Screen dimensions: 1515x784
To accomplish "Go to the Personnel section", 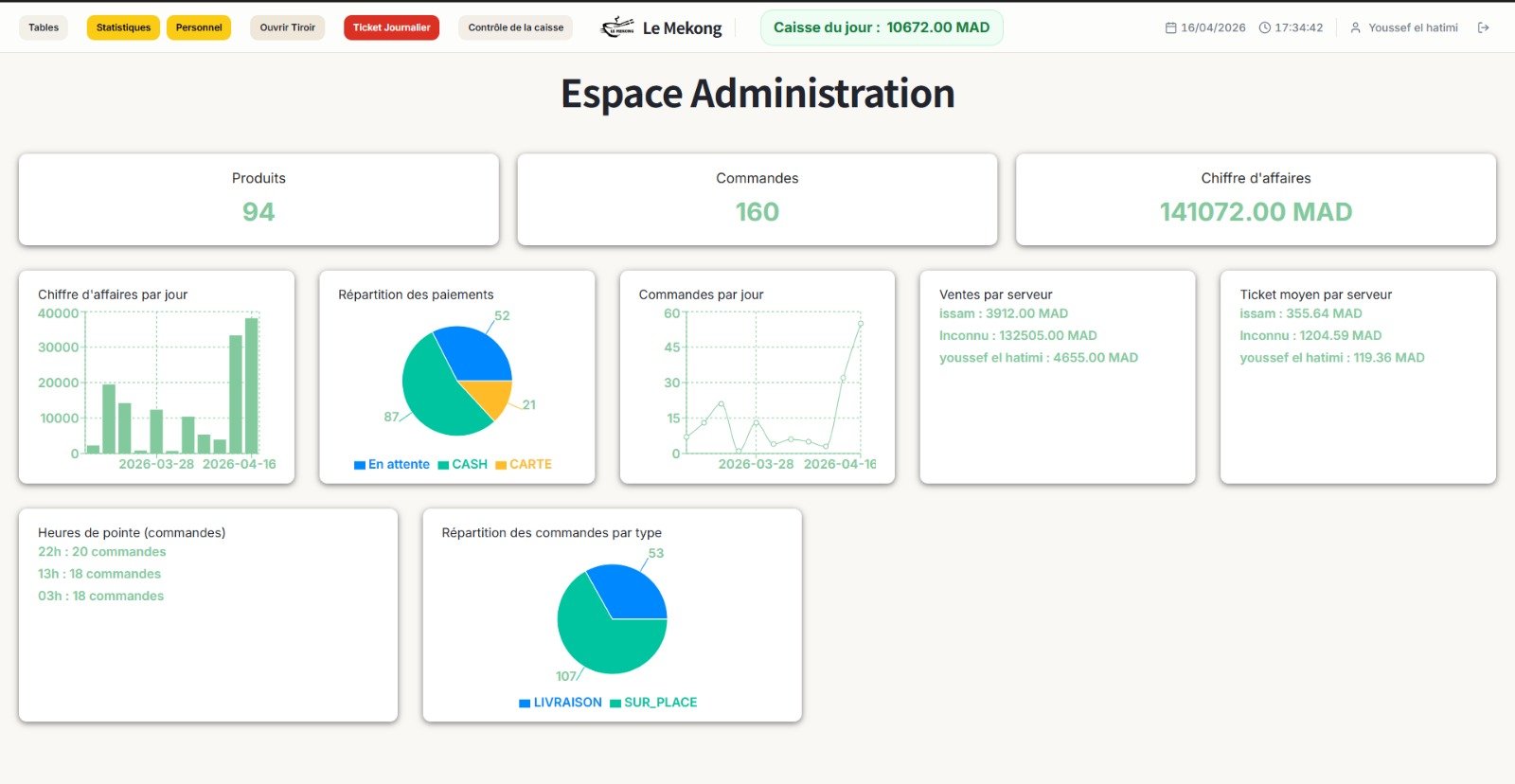I will coord(199,27).
